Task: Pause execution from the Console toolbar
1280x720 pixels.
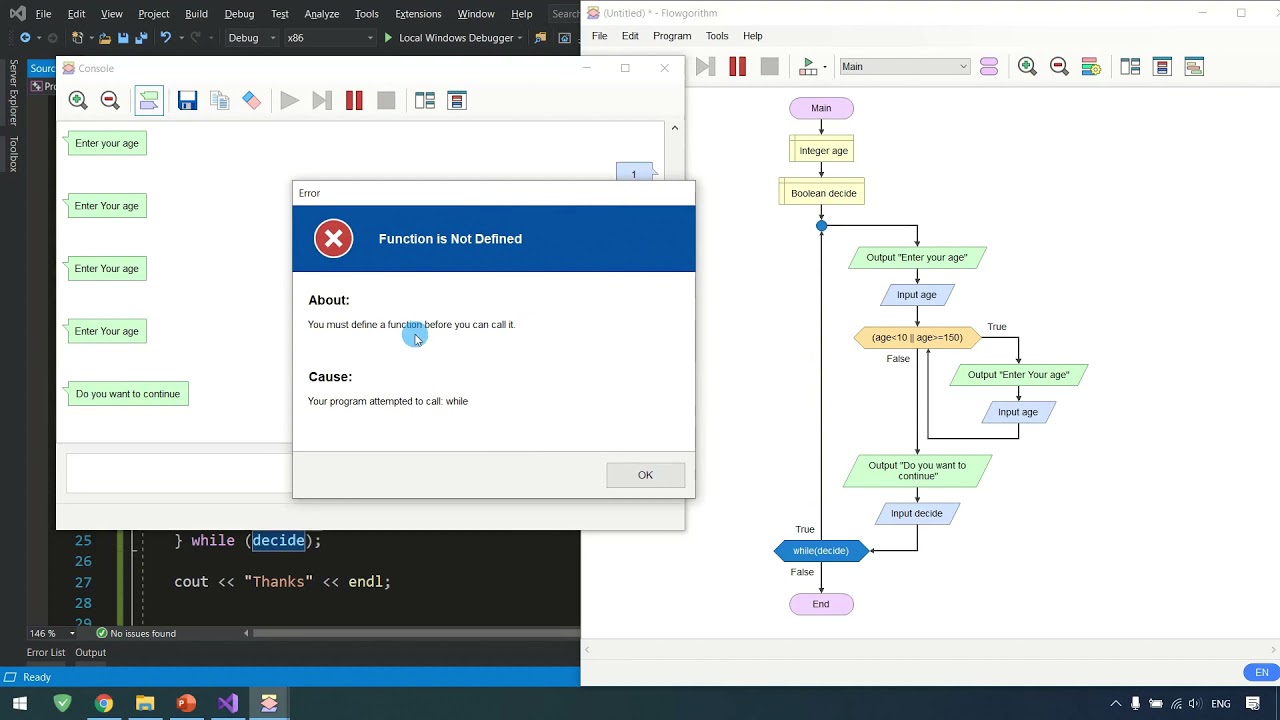Action: coord(354,100)
